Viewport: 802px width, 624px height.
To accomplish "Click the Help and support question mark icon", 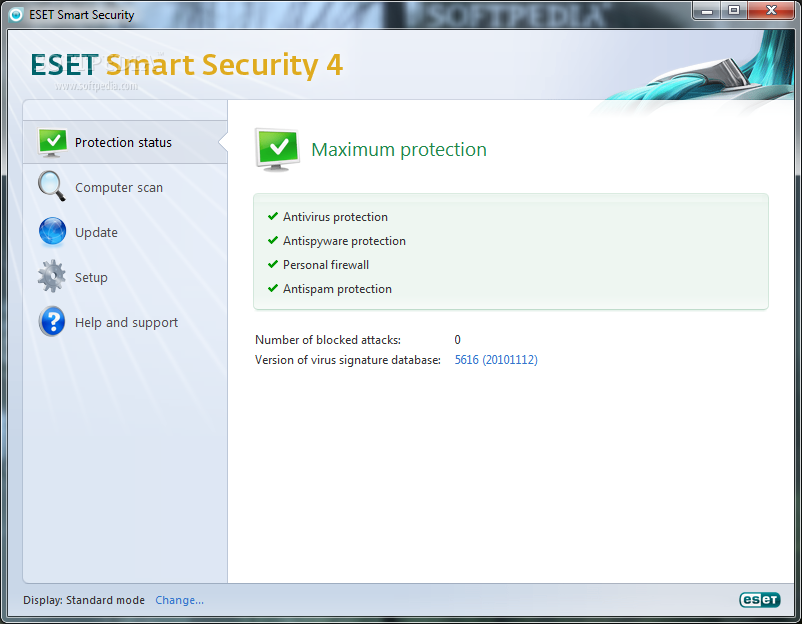I will (x=52, y=322).
